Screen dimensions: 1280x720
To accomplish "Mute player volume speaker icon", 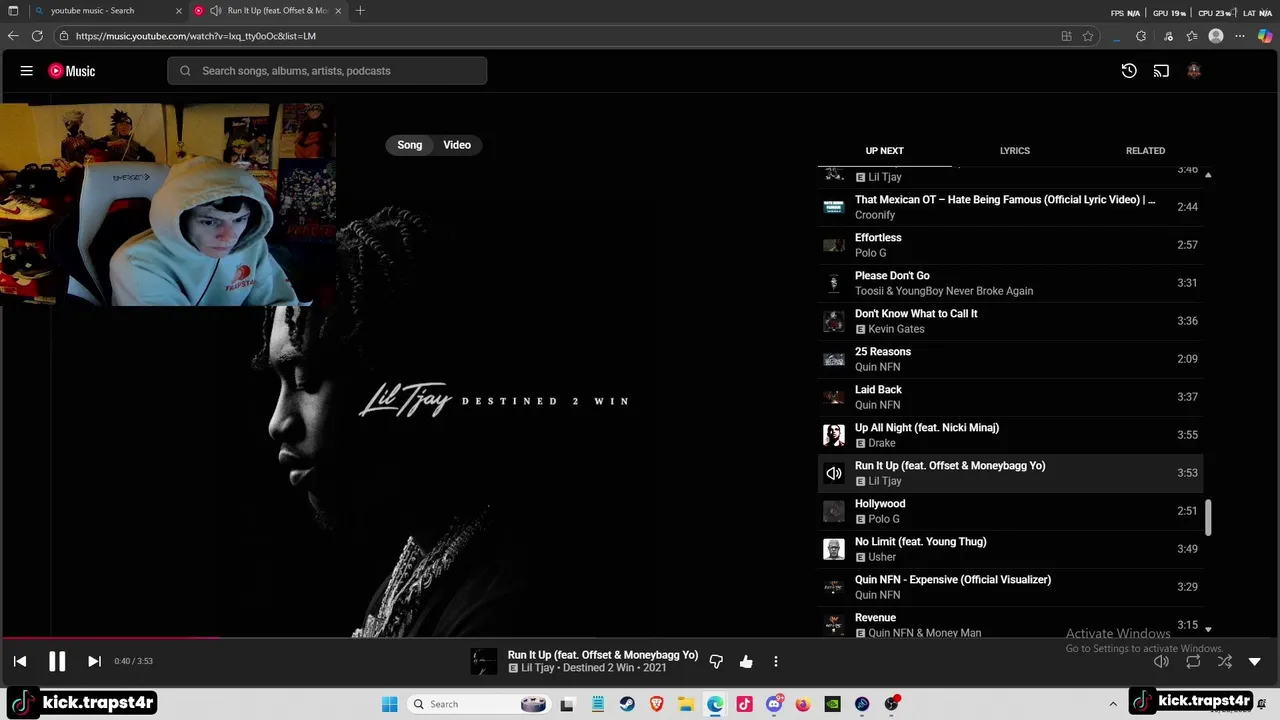I will [x=1161, y=661].
